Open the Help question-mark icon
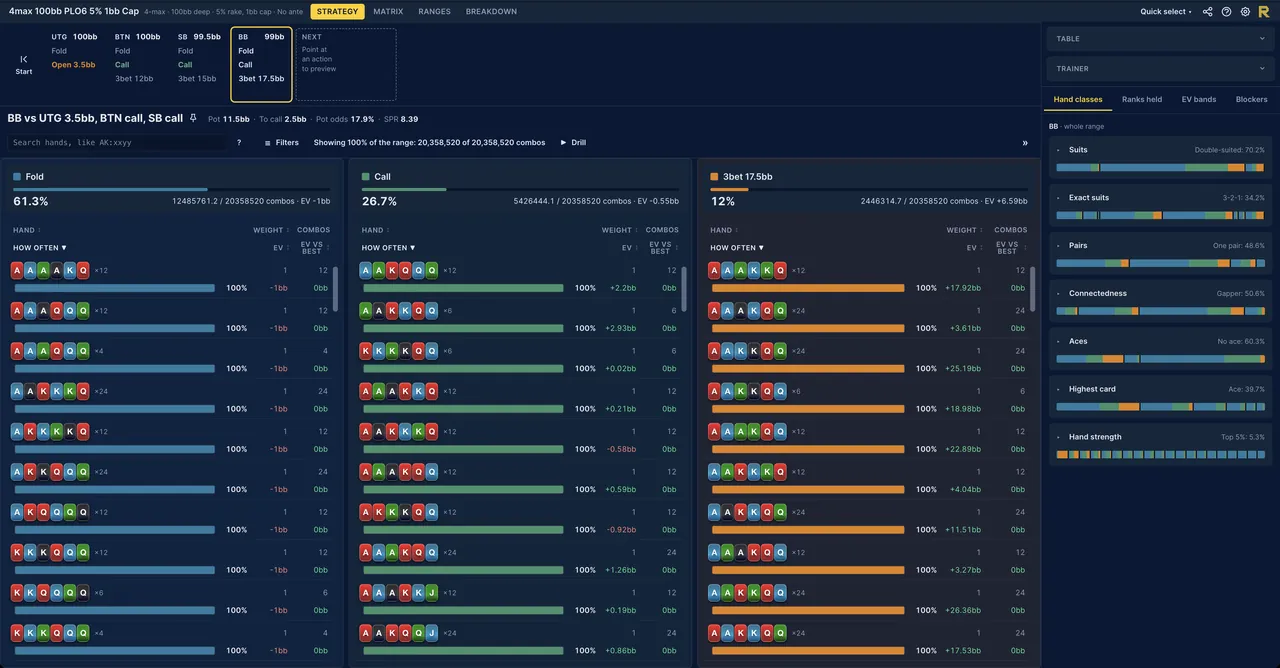 pyautogui.click(x=1227, y=12)
